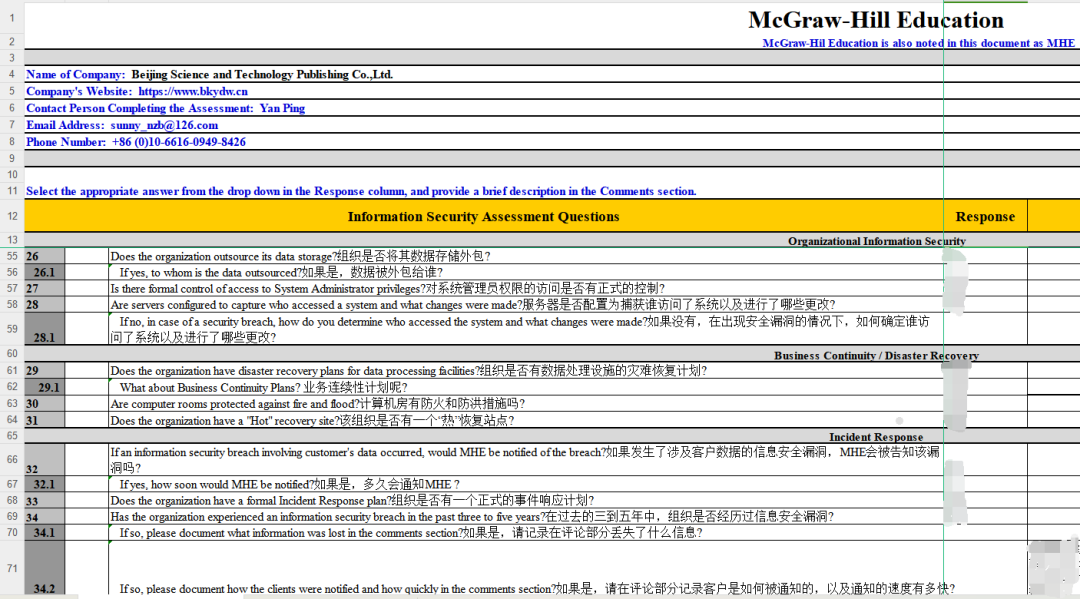Select the Organizational Information Security section heading
The height and width of the screenshot is (599, 1080).
click(x=877, y=241)
